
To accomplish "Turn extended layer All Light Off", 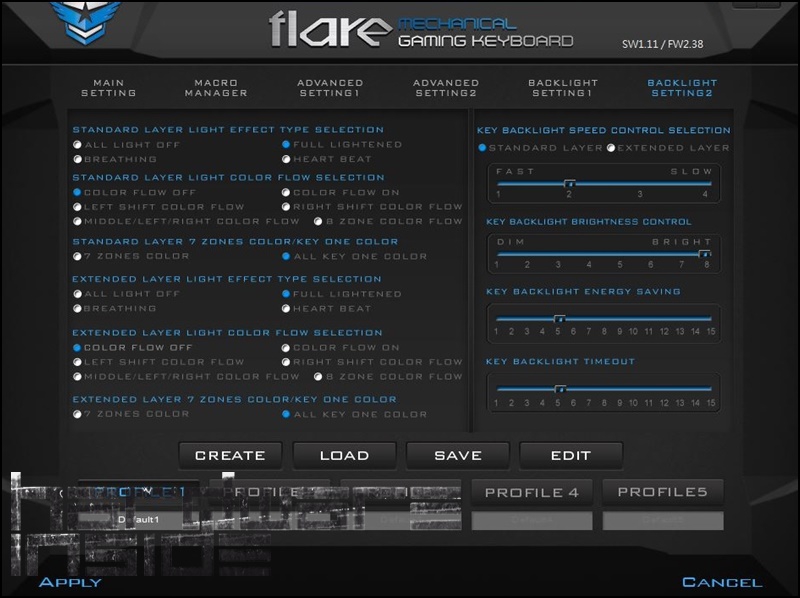I will coord(78,294).
